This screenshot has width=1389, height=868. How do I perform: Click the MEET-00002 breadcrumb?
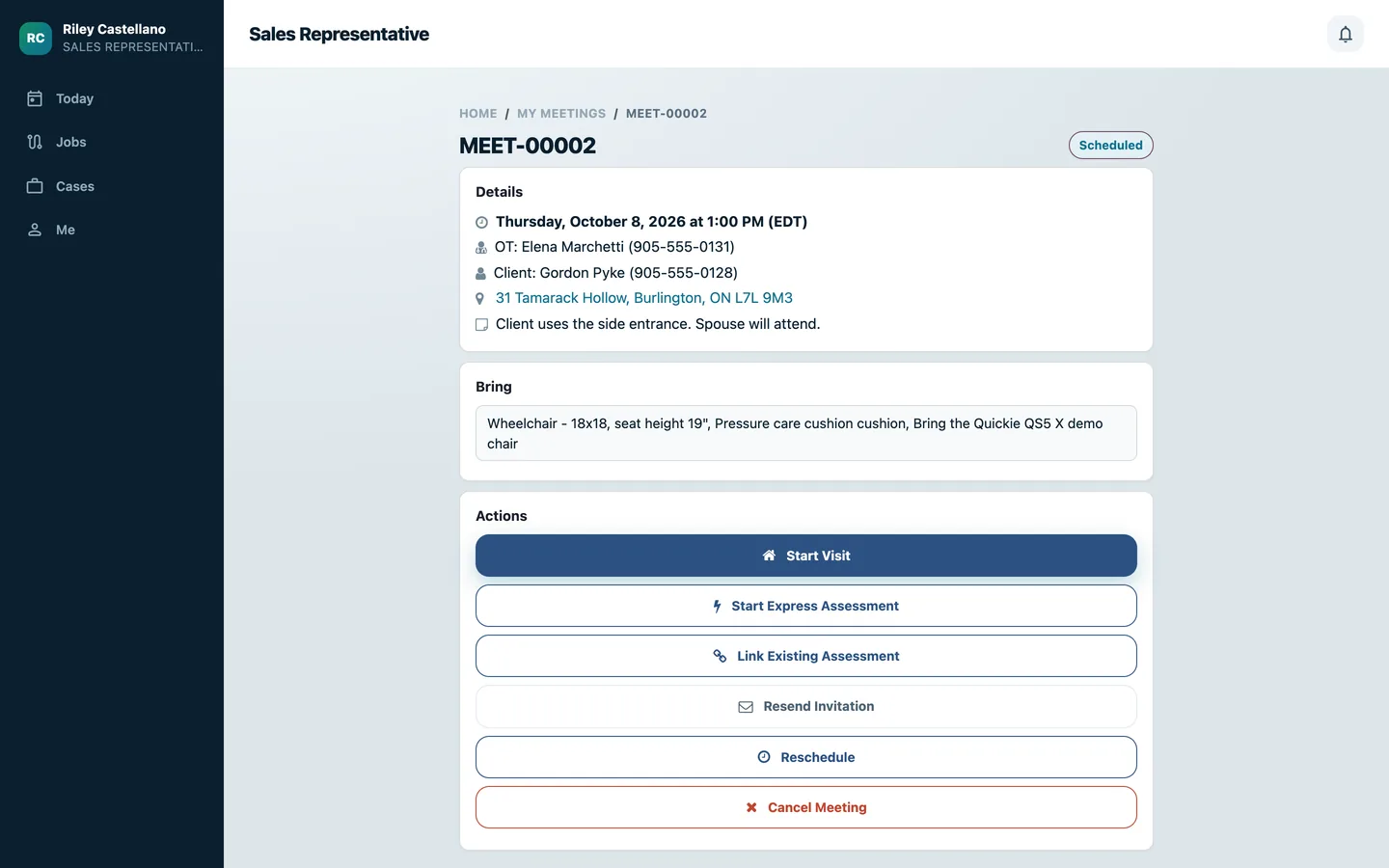click(x=667, y=114)
